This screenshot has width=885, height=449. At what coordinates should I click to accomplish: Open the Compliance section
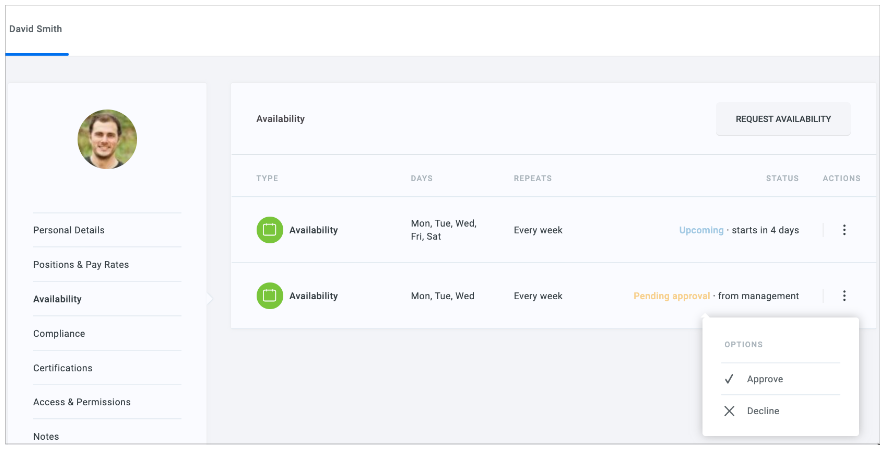point(59,334)
